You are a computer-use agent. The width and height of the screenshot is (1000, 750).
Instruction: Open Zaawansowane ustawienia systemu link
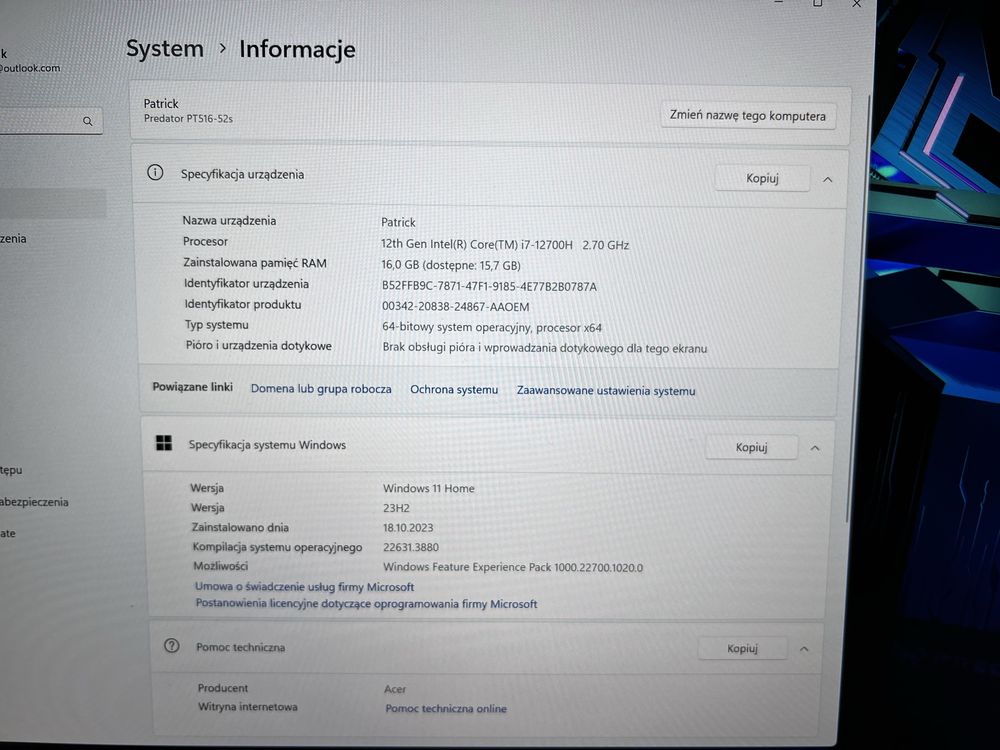coord(606,390)
